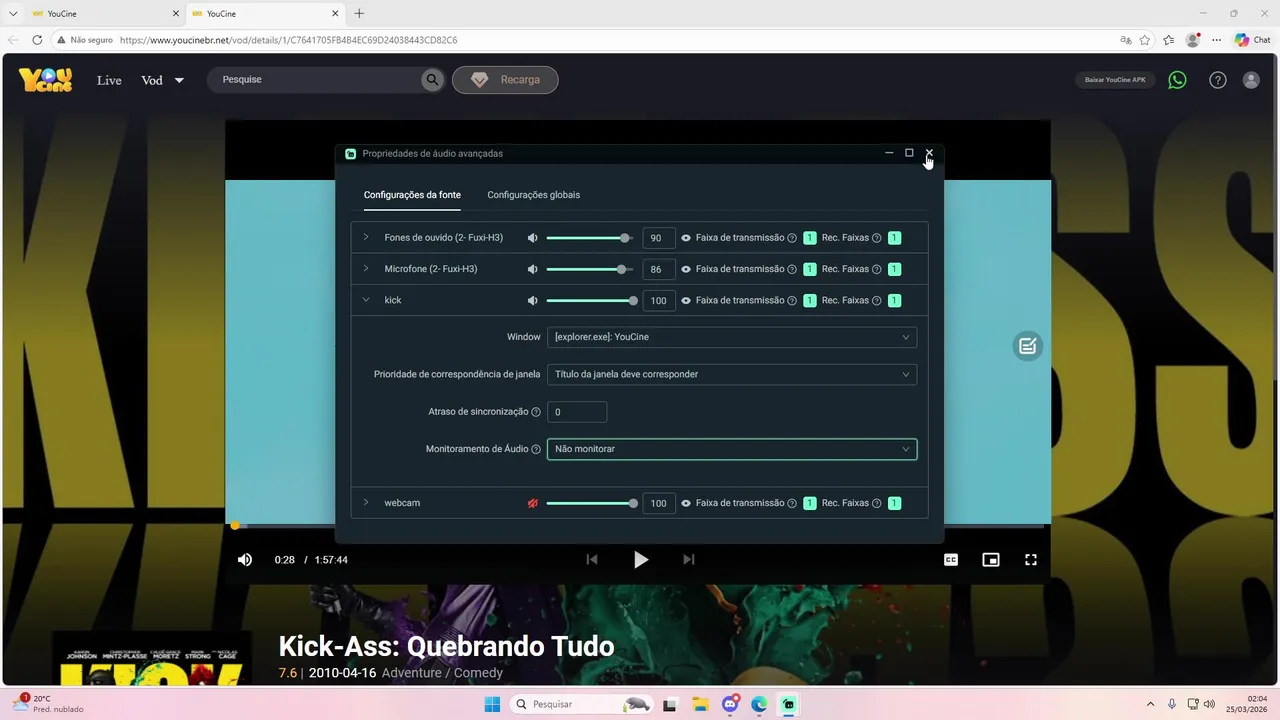Image resolution: width=1280 pixels, height=720 pixels.
Task: Go to the previous video
Action: point(592,560)
